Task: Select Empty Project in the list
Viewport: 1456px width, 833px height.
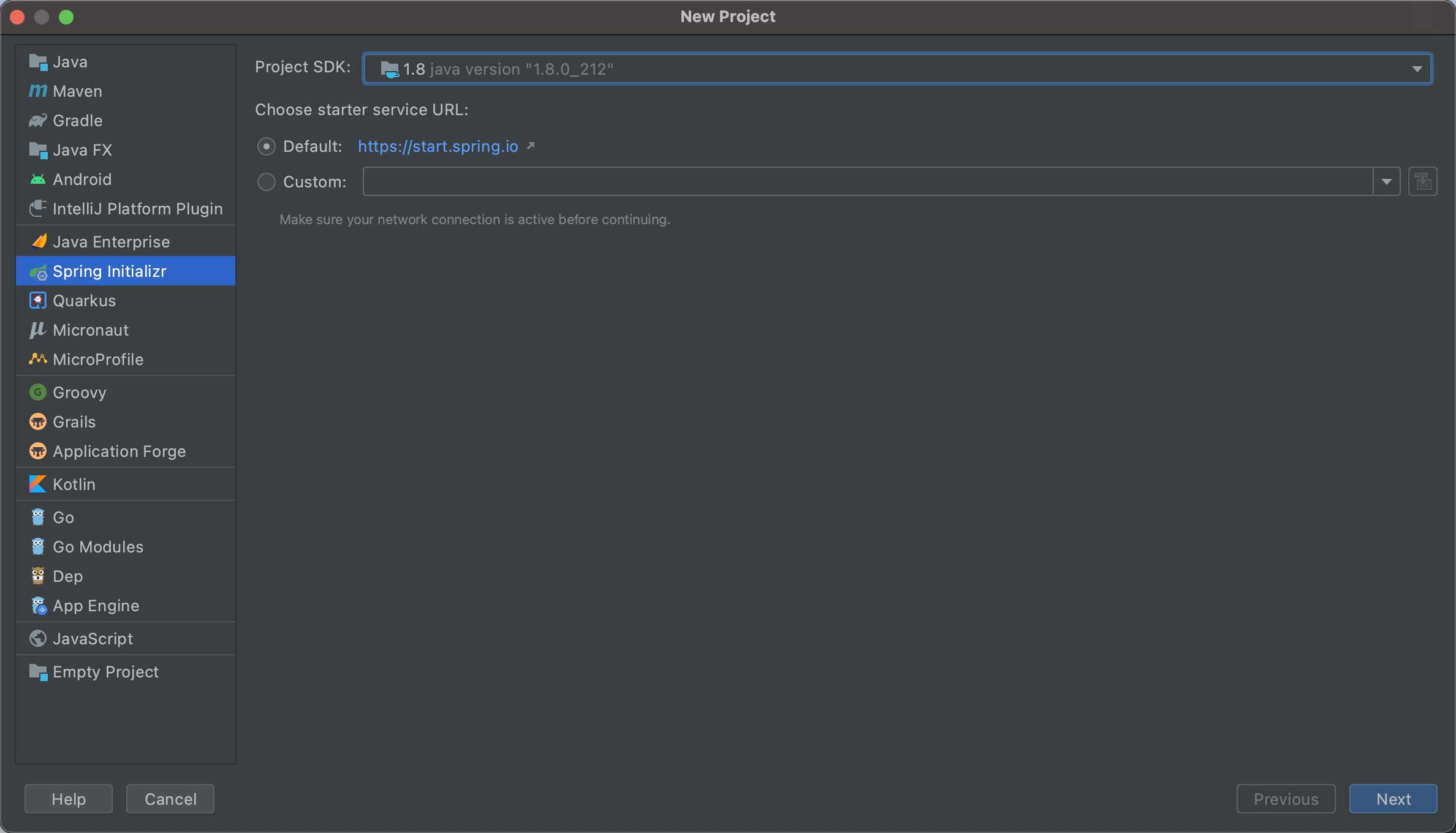Action: tap(105, 672)
